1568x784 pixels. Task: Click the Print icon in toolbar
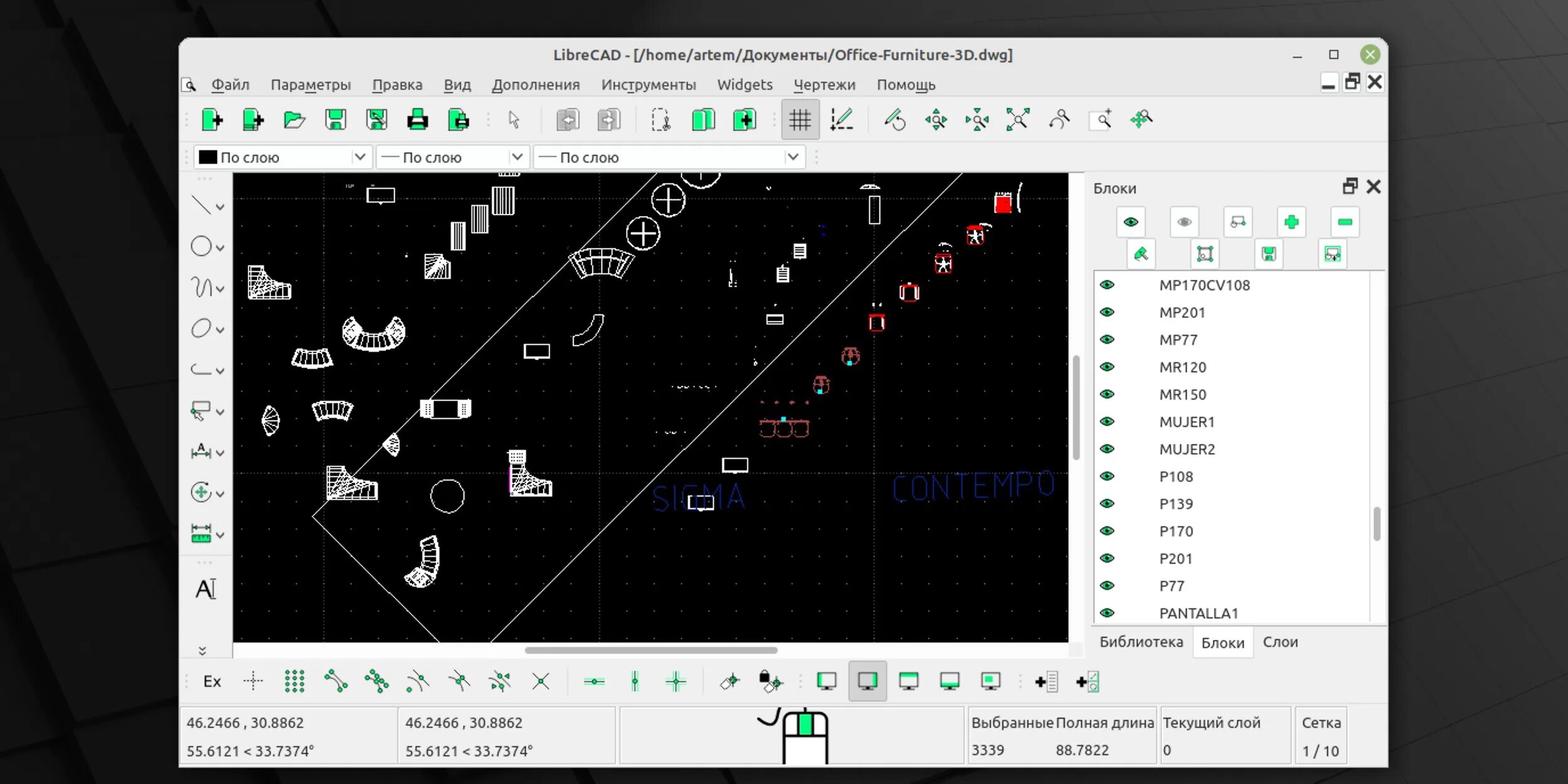[x=417, y=119]
